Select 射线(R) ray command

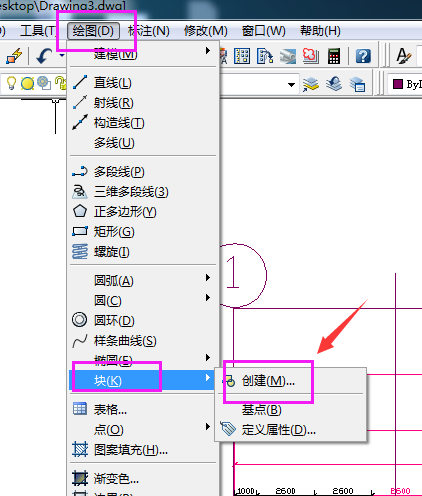[143, 103]
